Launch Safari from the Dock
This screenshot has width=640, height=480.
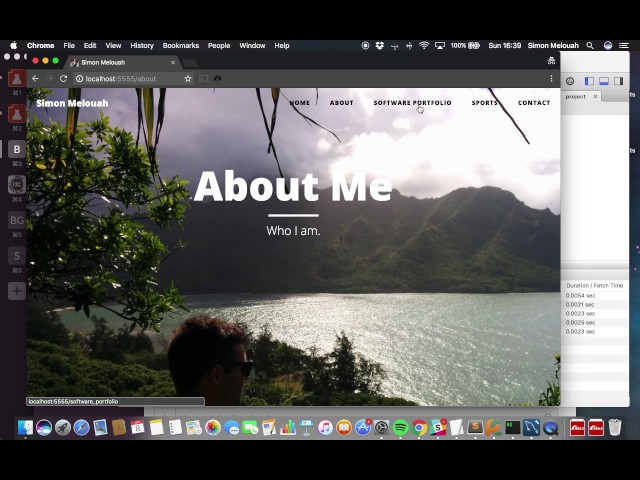[81, 427]
